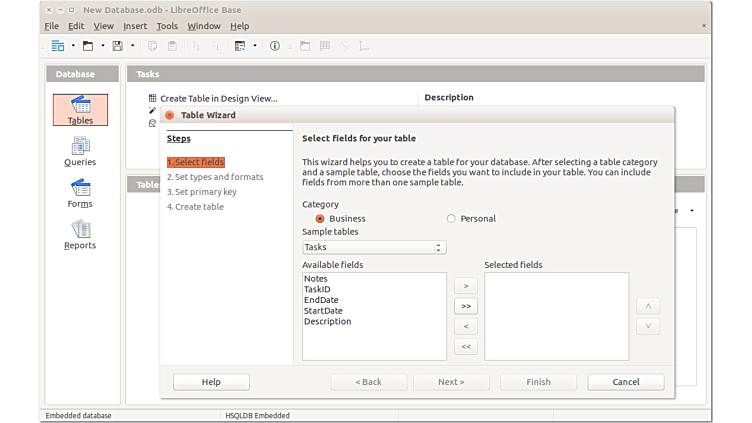Click the Help info toolbar icon
The height and width of the screenshot is (423, 752).
(x=275, y=46)
